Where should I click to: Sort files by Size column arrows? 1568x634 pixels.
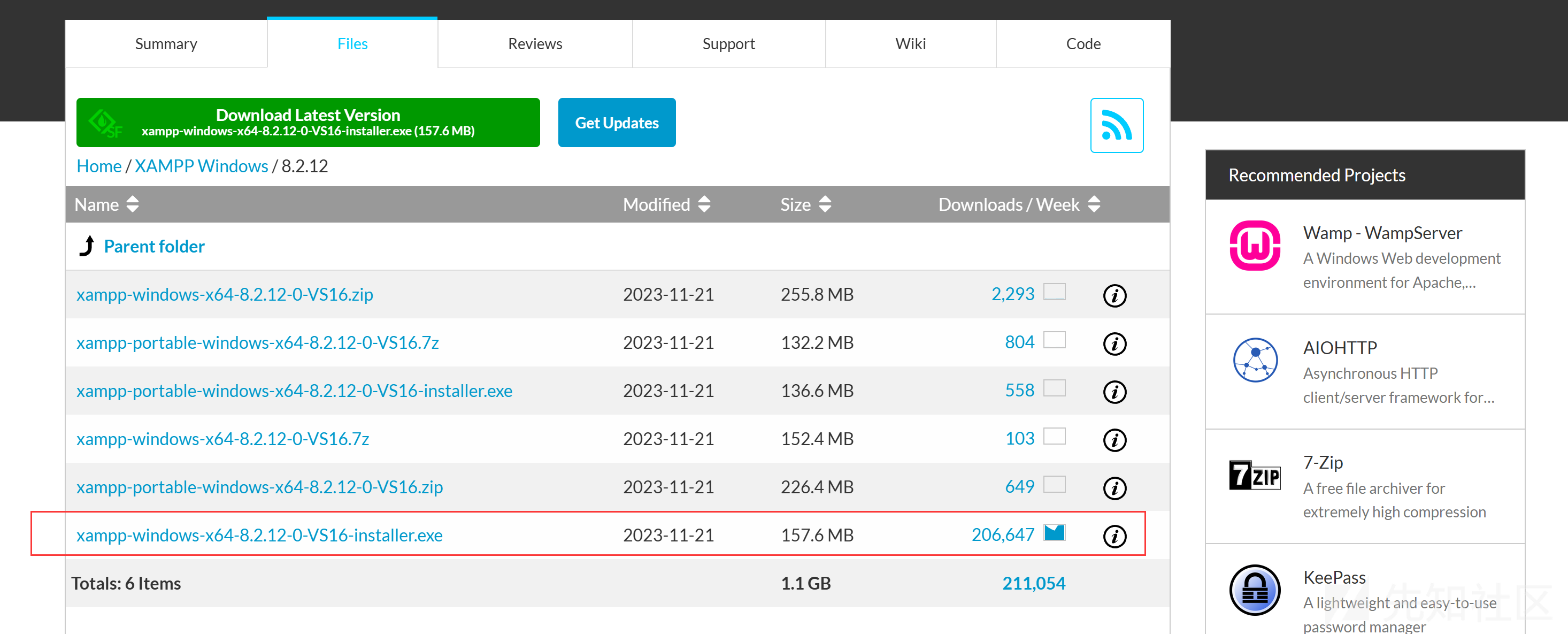pyautogui.click(x=824, y=204)
